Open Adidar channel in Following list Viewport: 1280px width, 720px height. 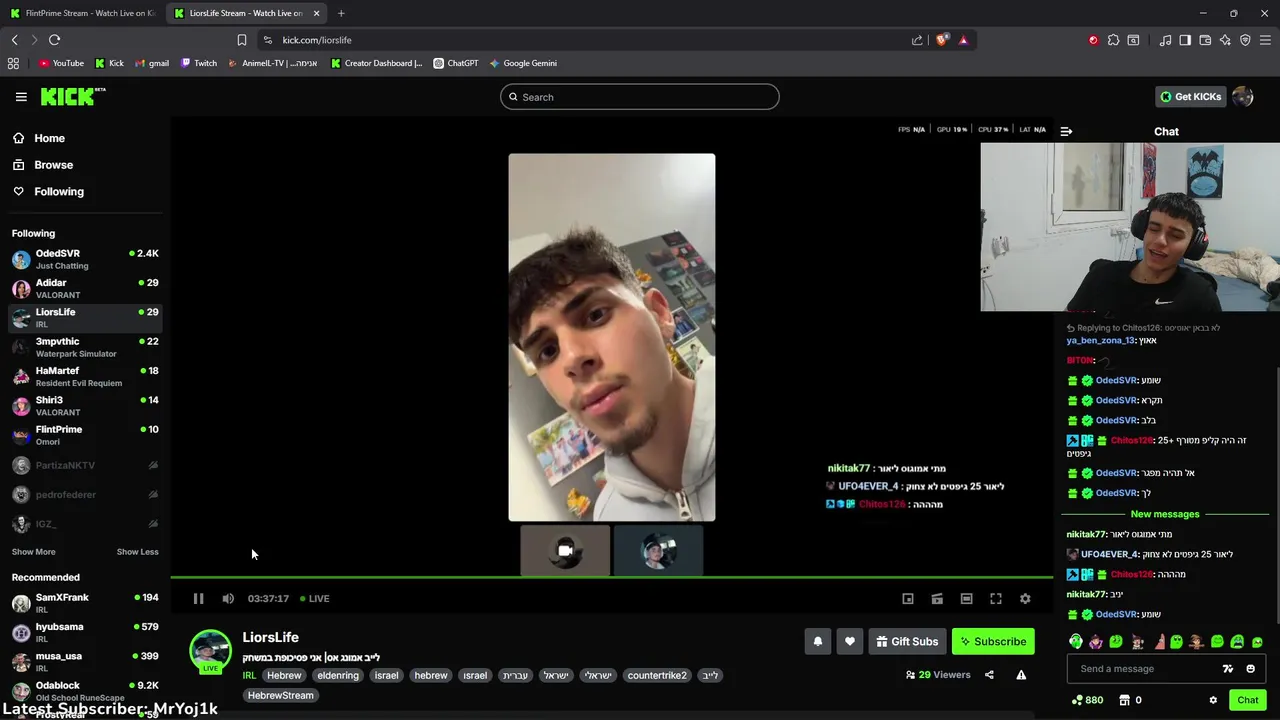(x=85, y=288)
